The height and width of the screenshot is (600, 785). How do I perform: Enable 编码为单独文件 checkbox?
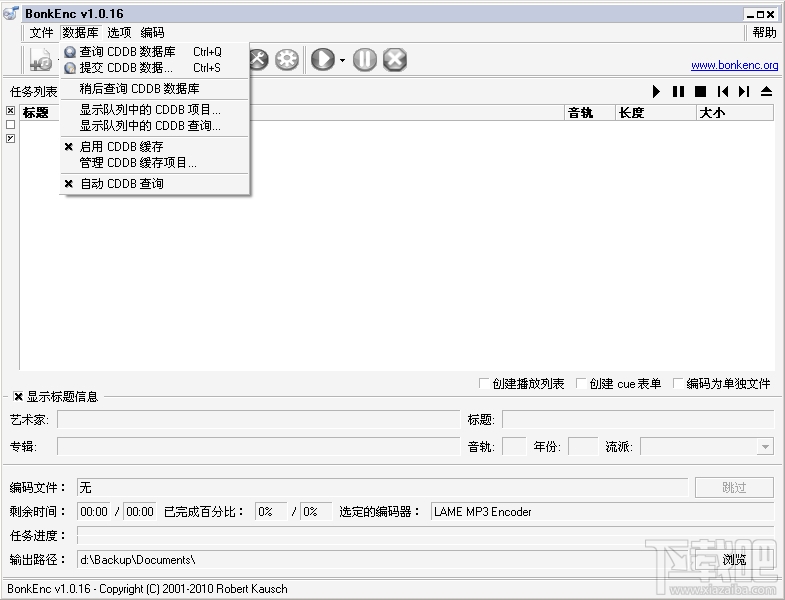(678, 384)
